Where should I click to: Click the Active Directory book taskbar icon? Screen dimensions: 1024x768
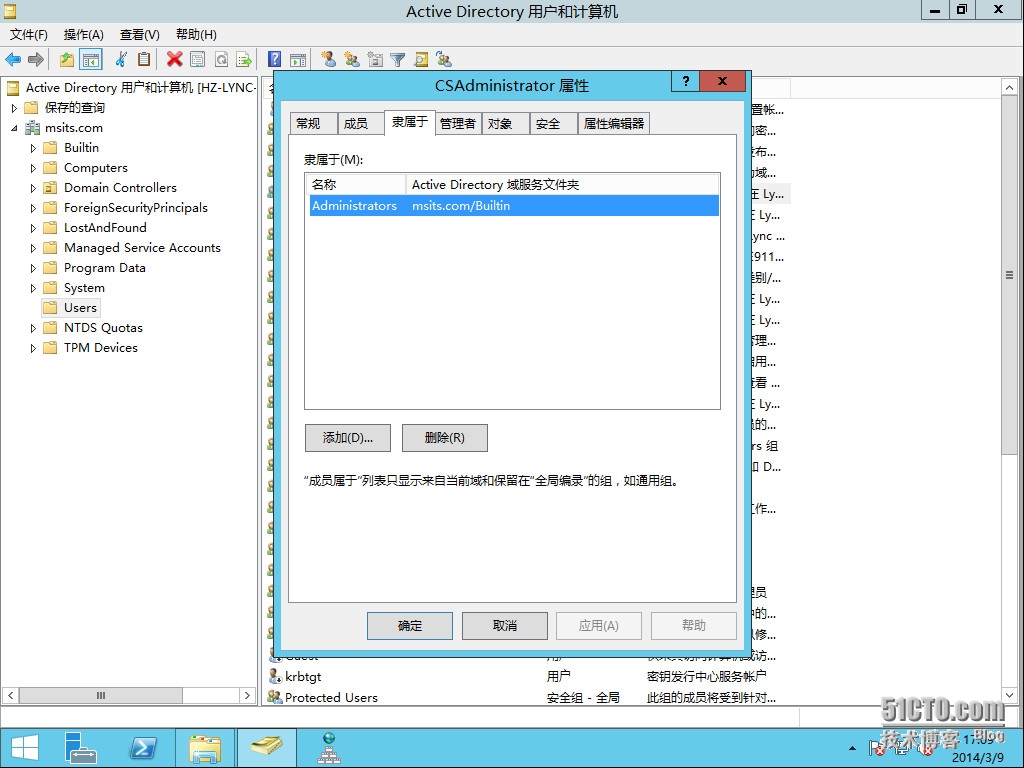pos(266,746)
